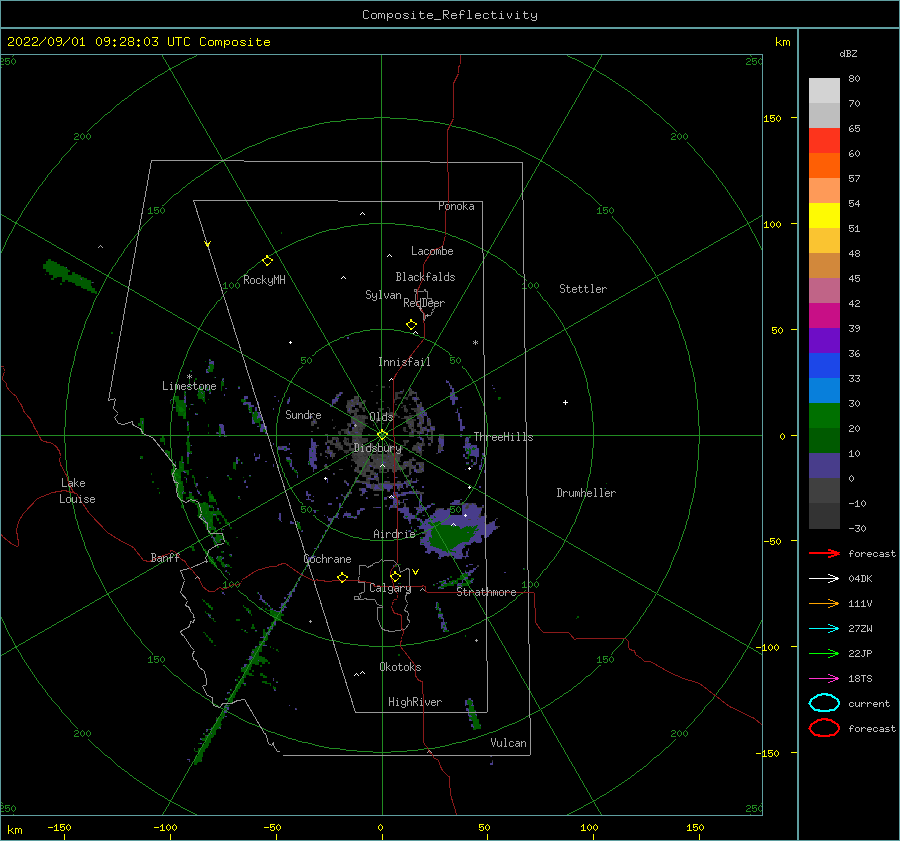This screenshot has height=841, width=900.
Task: Click the Banff town label
Action: [165, 557]
